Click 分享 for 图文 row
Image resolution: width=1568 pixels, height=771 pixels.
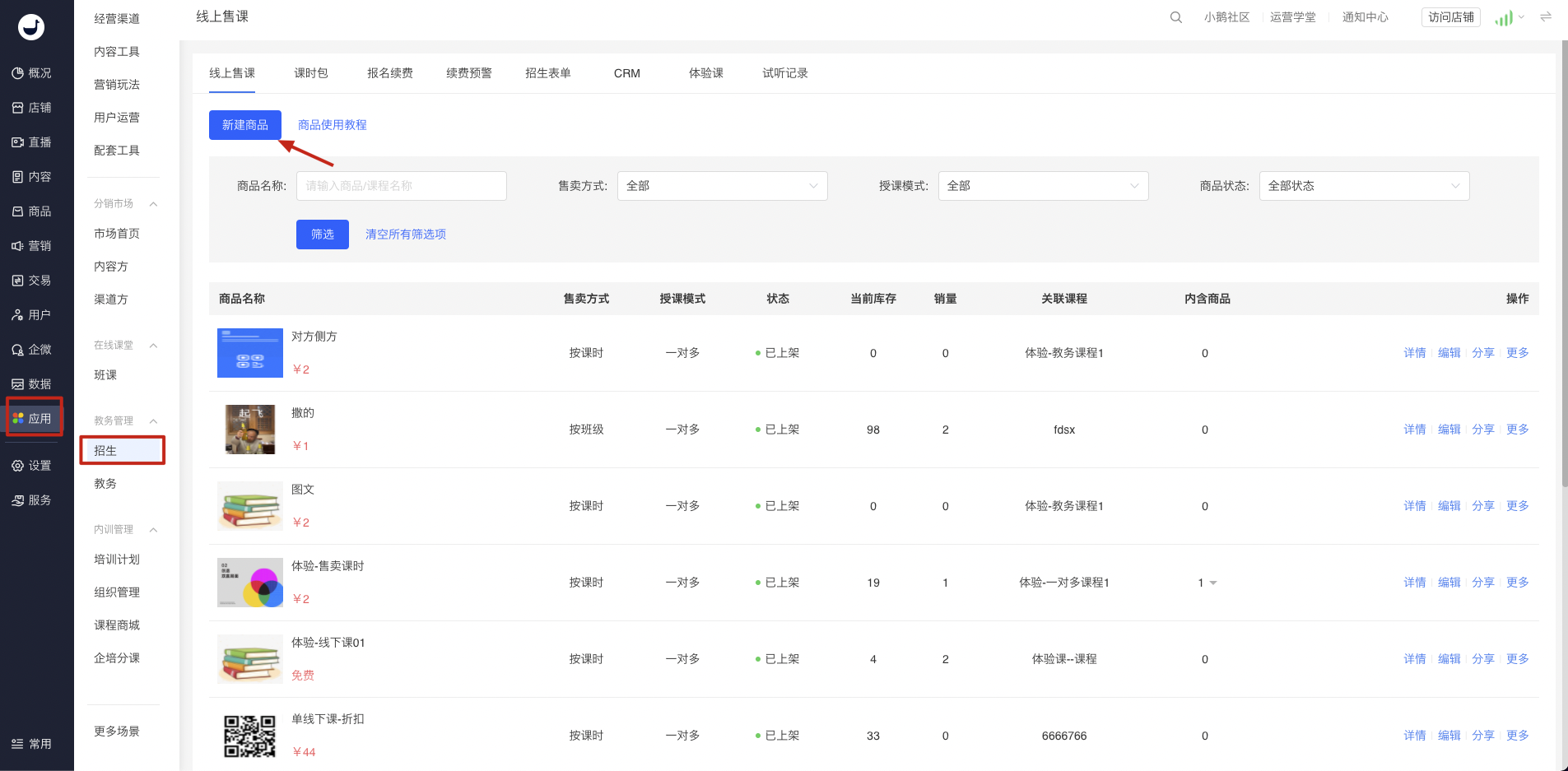click(x=1483, y=506)
